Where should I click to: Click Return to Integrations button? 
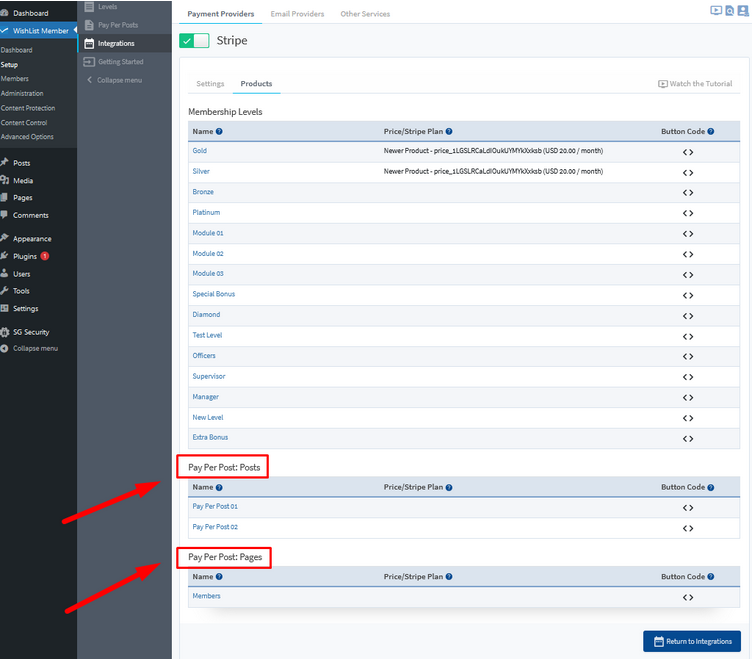(x=692, y=641)
